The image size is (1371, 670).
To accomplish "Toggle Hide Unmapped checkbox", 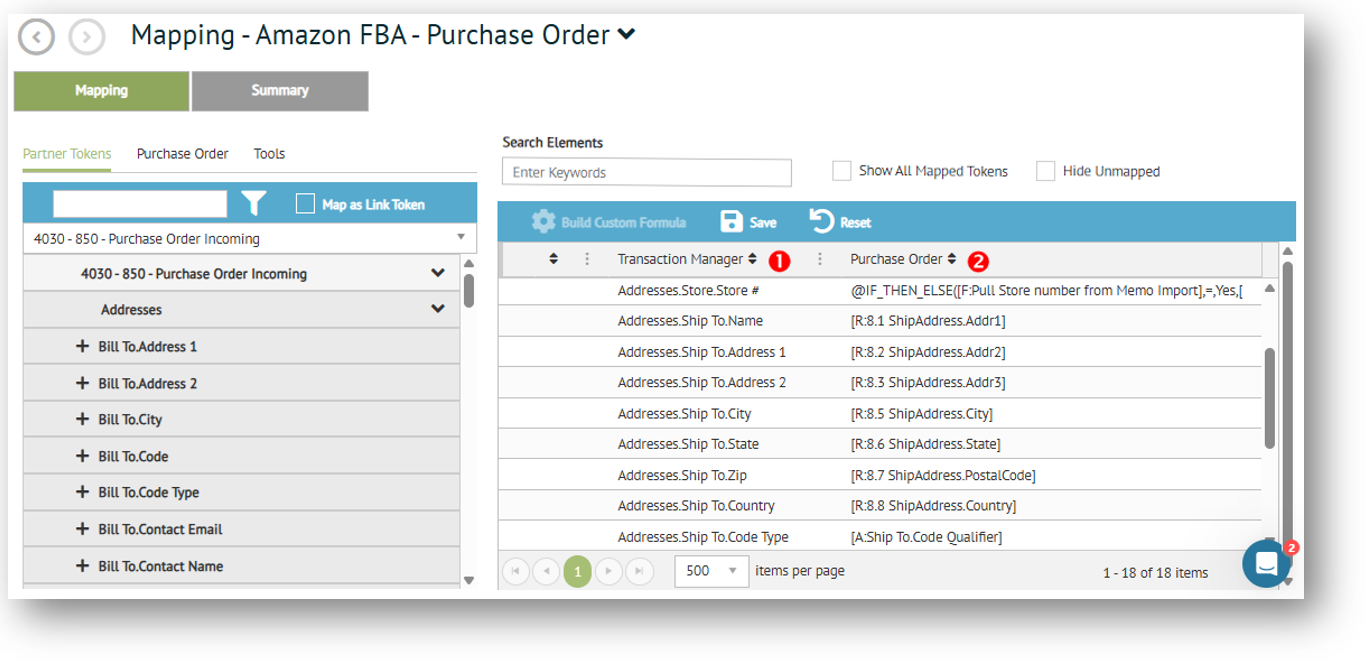I will click(x=1046, y=171).
